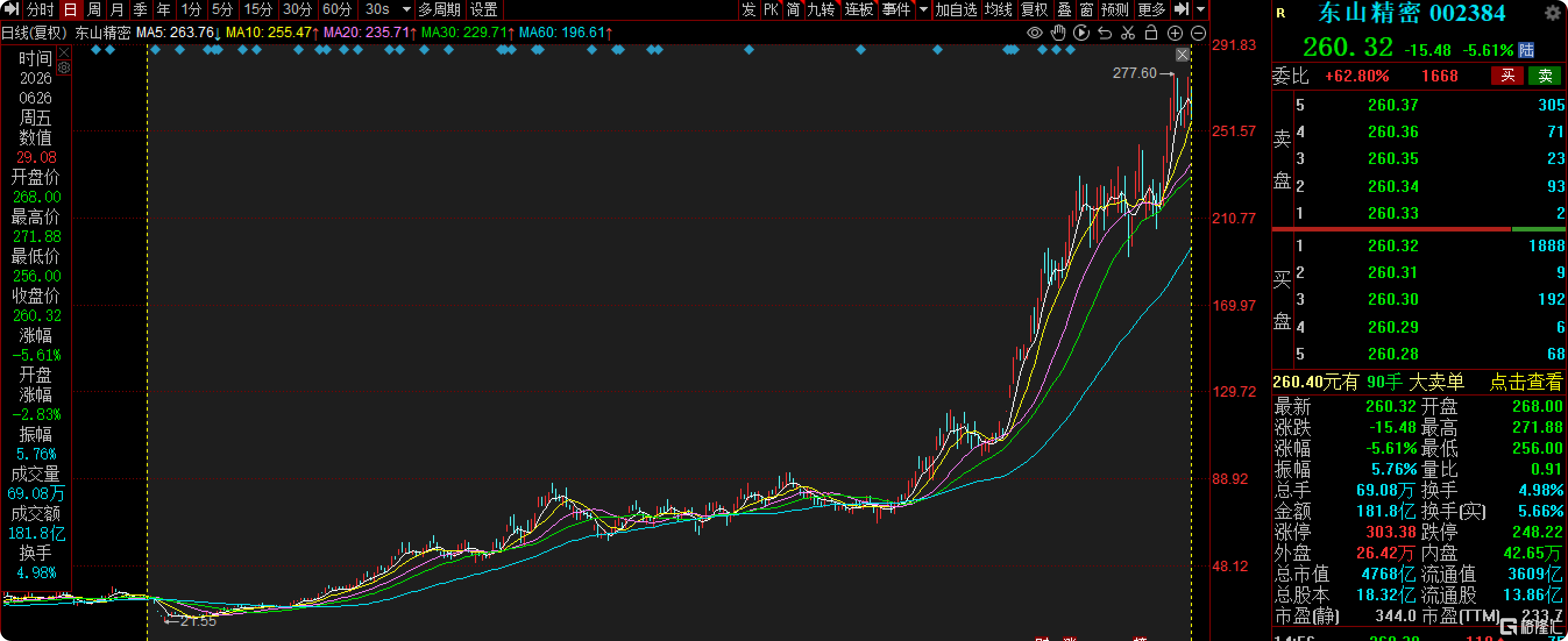Click the green 卖 sell button
The image size is (1568, 641).
tap(1545, 76)
